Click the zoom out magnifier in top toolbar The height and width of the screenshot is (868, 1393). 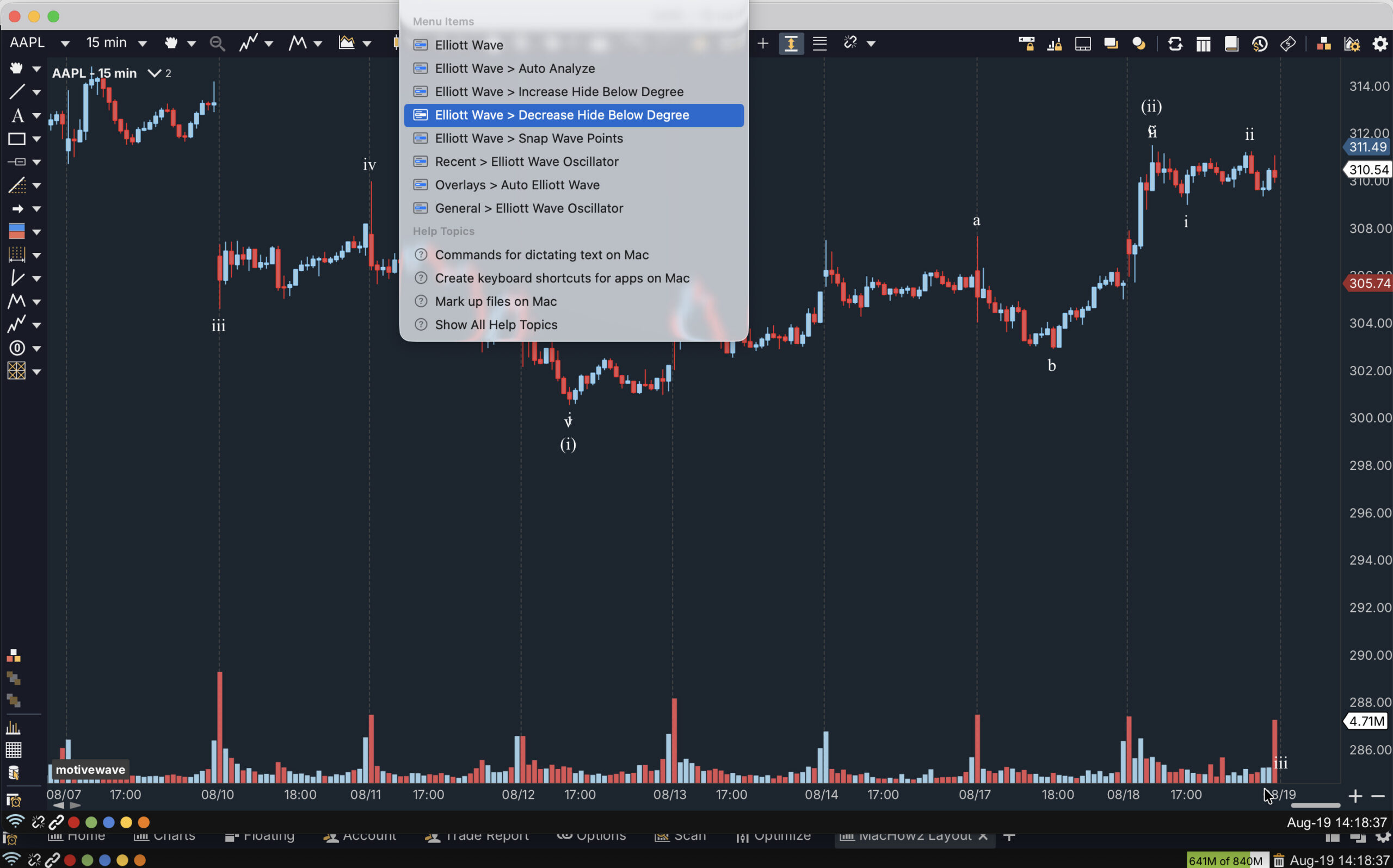(x=217, y=43)
